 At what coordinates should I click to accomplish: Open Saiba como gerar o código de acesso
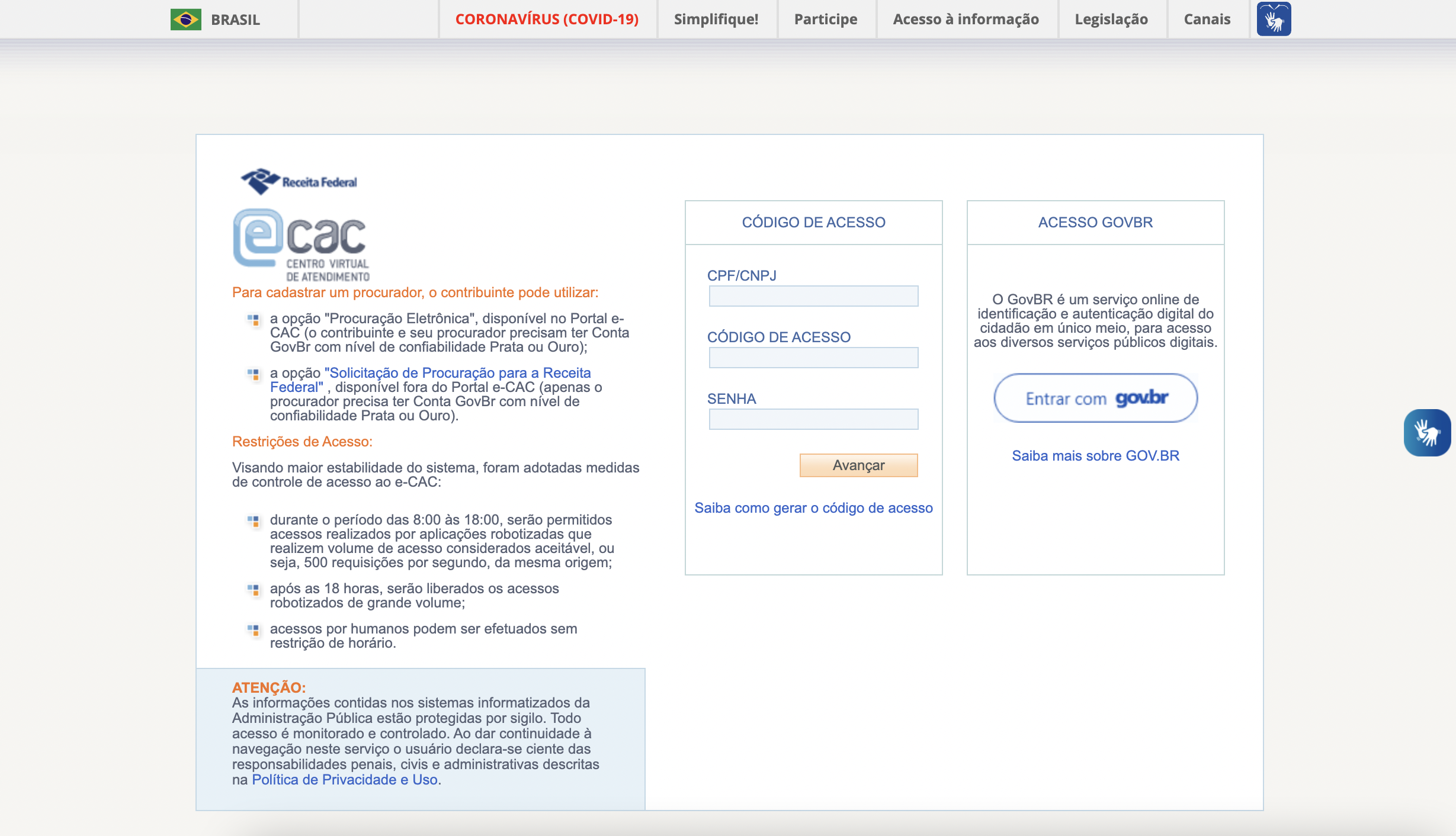813,508
